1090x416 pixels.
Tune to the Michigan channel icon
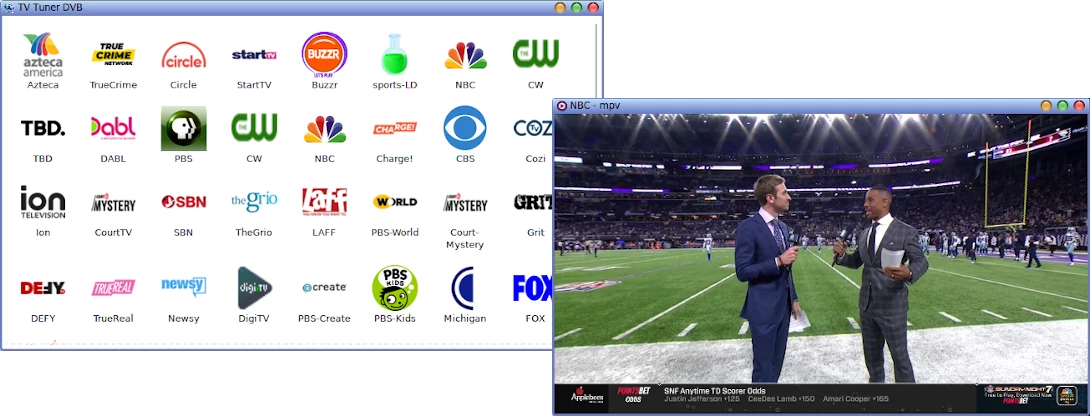click(462, 288)
